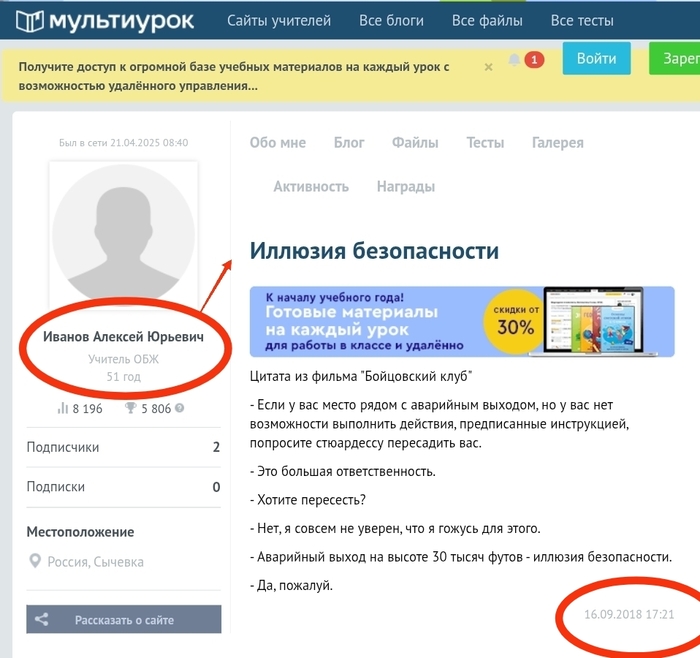Click the 51 год age label

123,376
